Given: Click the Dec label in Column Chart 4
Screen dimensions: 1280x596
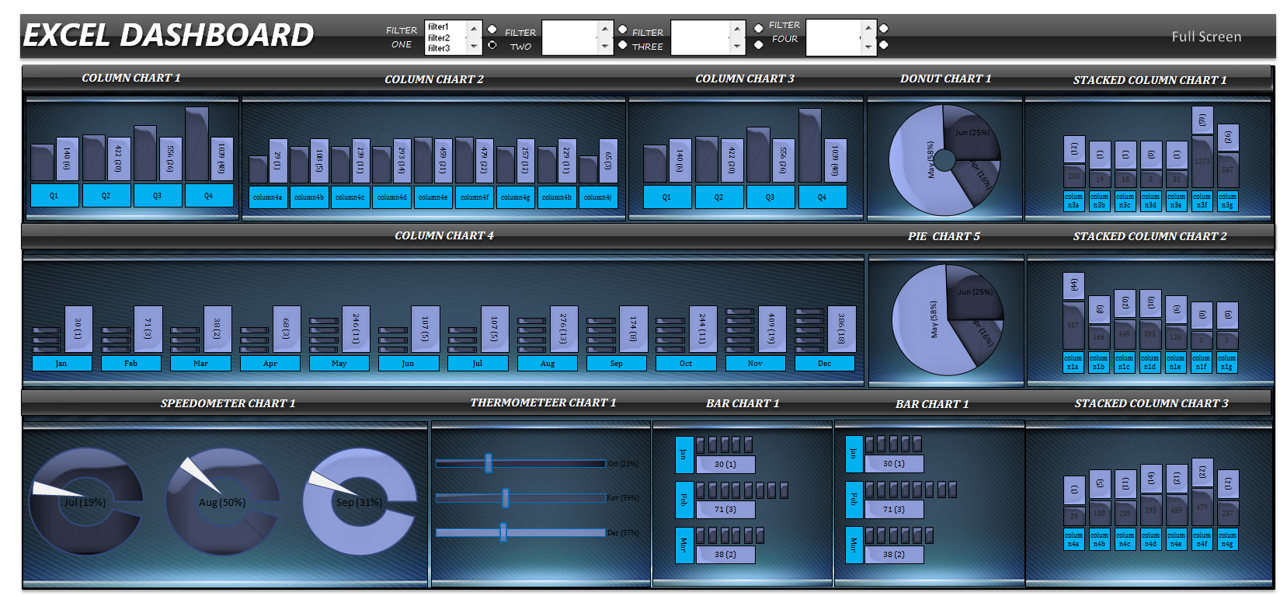Looking at the screenshot, I should pos(824,364).
